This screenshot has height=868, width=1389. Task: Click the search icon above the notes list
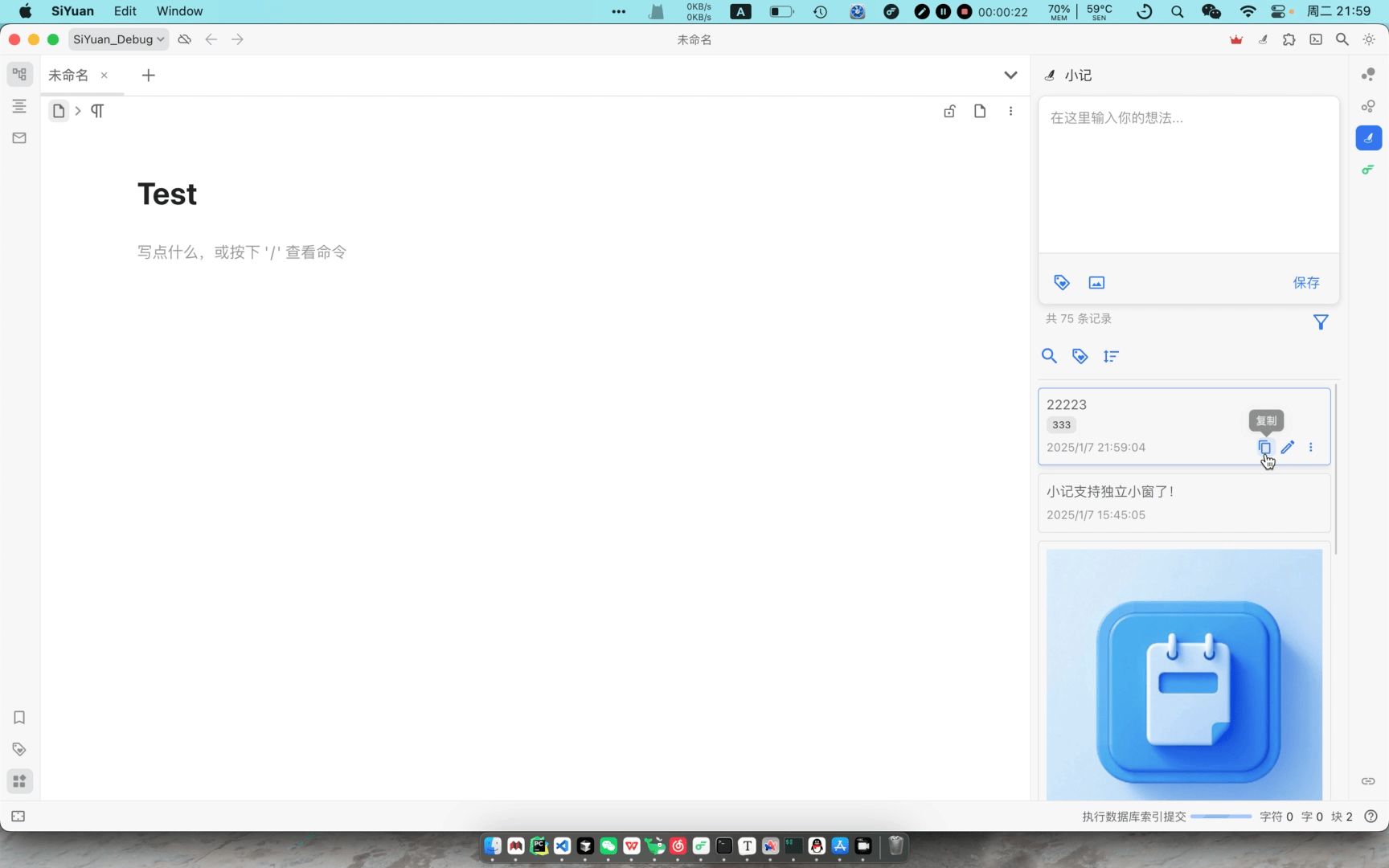tap(1049, 356)
